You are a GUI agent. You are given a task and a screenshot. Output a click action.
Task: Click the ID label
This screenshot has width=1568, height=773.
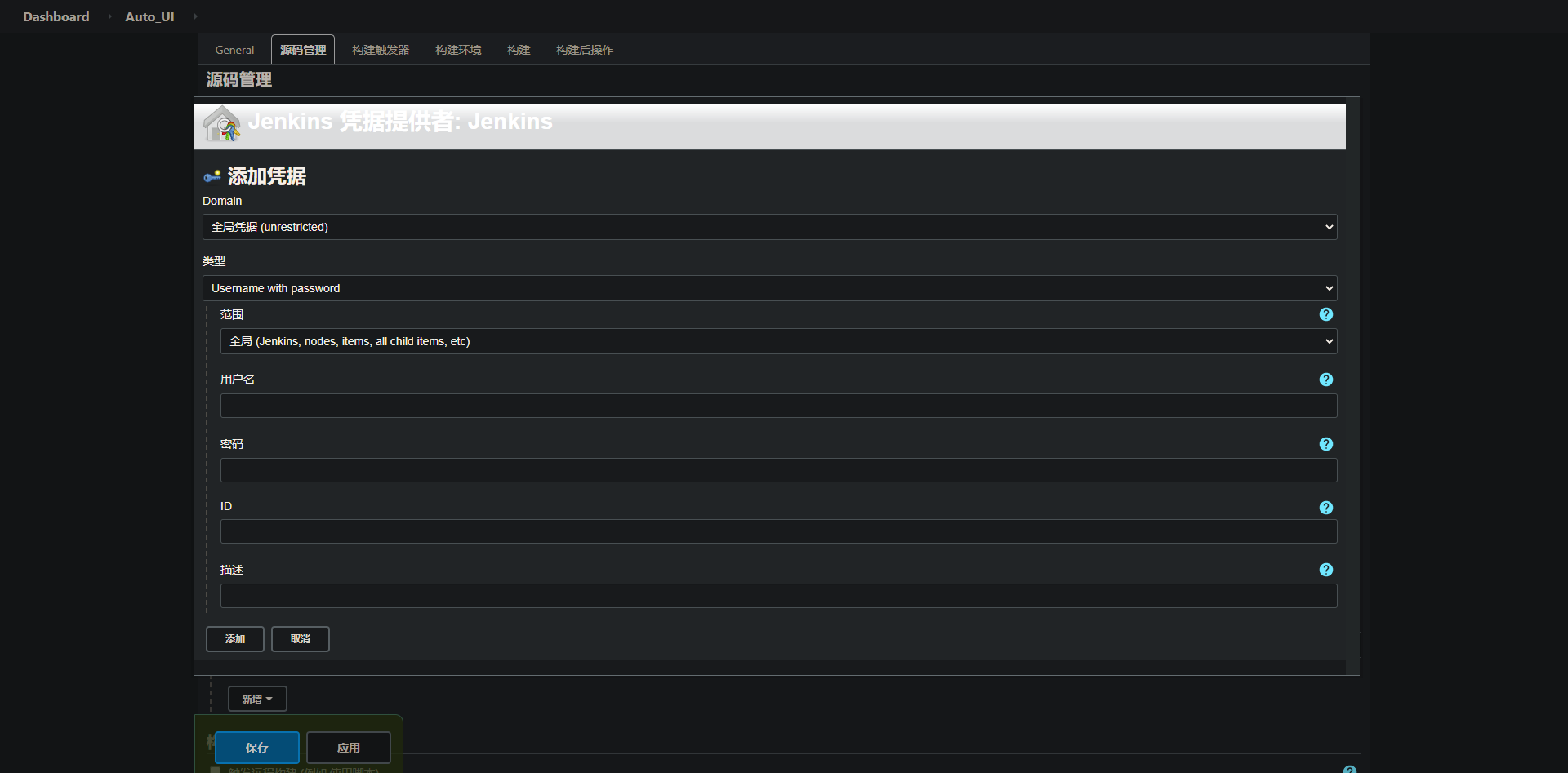[226, 506]
